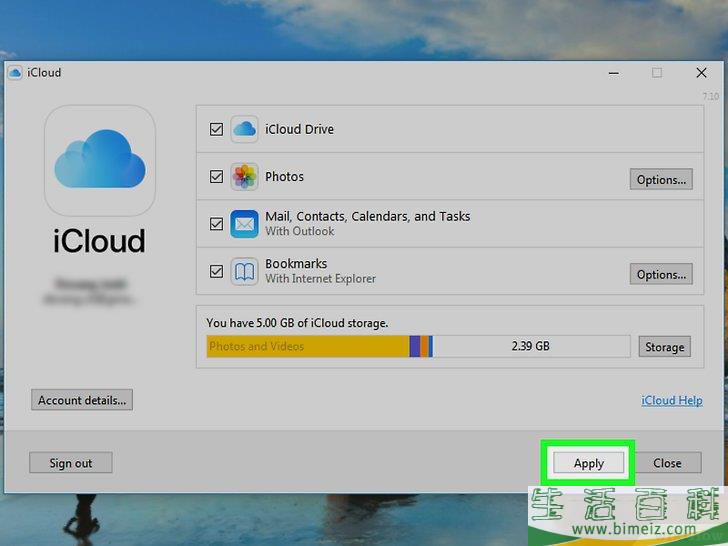The image size is (728, 546).
Task: Click the Storage button
Action: point(664,347)
